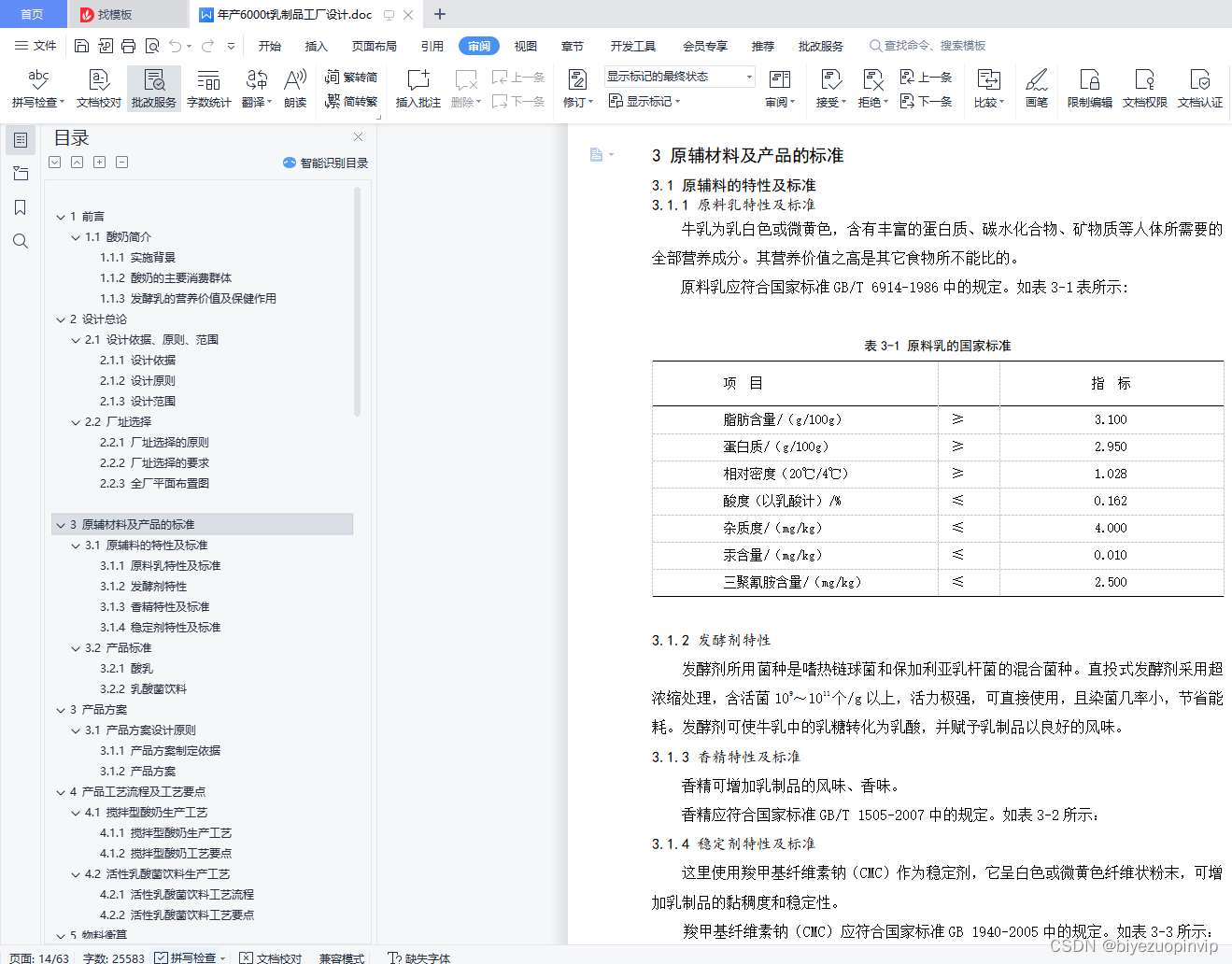
Task: Click the page icon beside heading 3 in document
Action: tap(596, 155)
